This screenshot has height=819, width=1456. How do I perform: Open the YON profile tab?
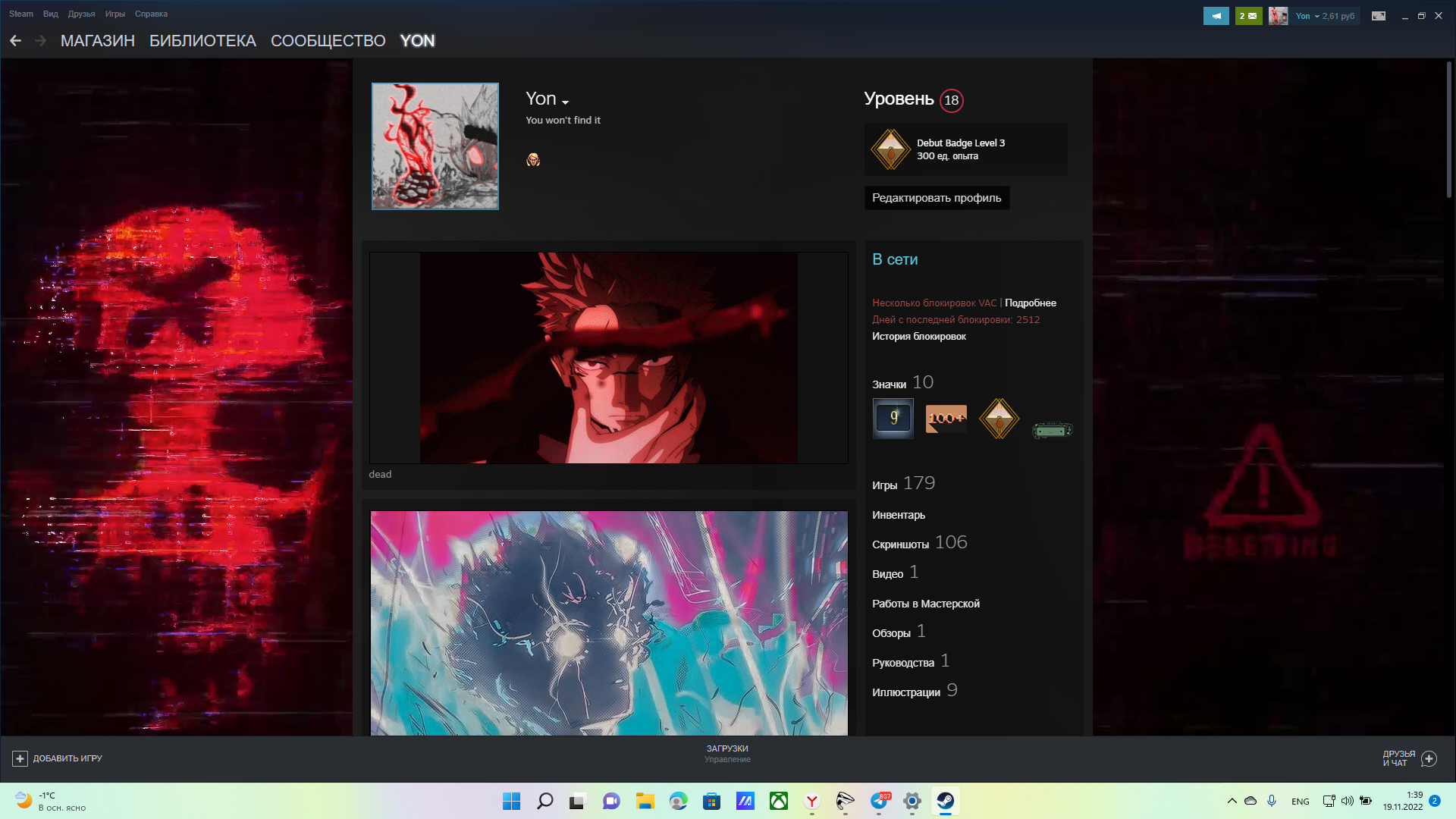pos(417,41)
